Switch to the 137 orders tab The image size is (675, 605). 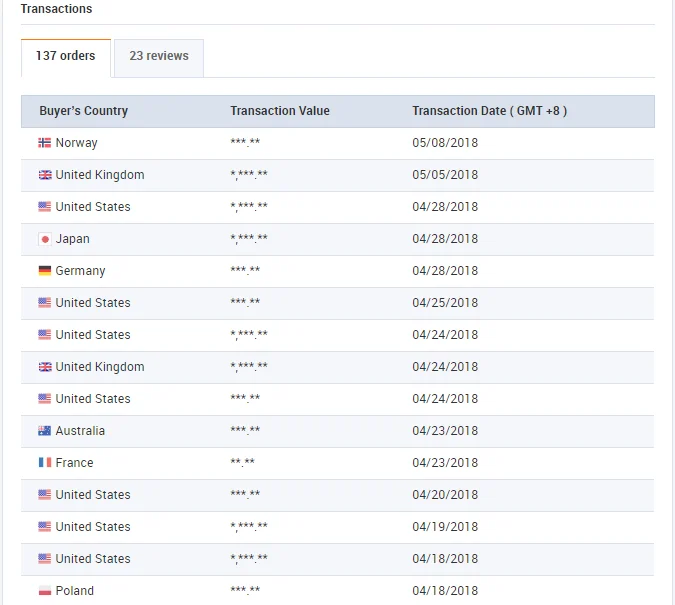(66, 57)
